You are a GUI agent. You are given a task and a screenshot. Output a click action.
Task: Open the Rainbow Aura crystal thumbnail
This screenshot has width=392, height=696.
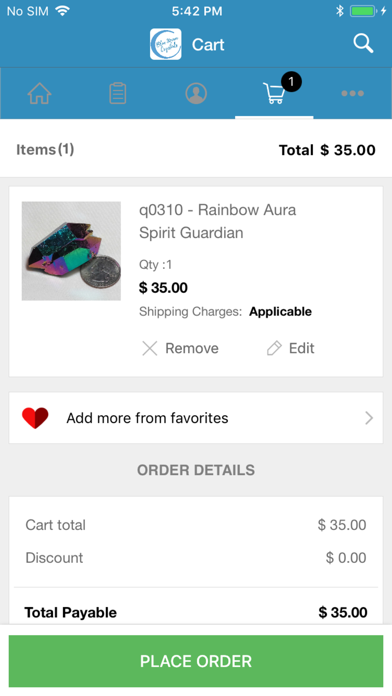71,251
